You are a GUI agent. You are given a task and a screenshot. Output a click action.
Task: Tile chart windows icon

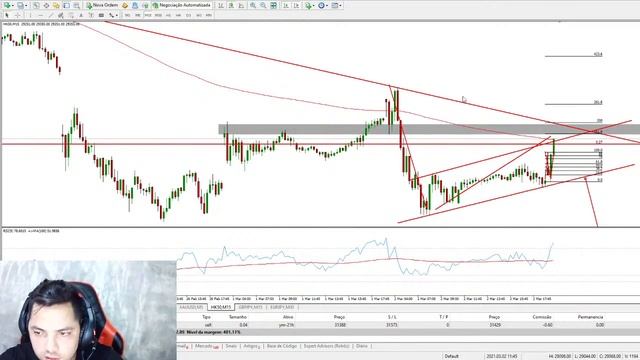[x=273, y=5]
